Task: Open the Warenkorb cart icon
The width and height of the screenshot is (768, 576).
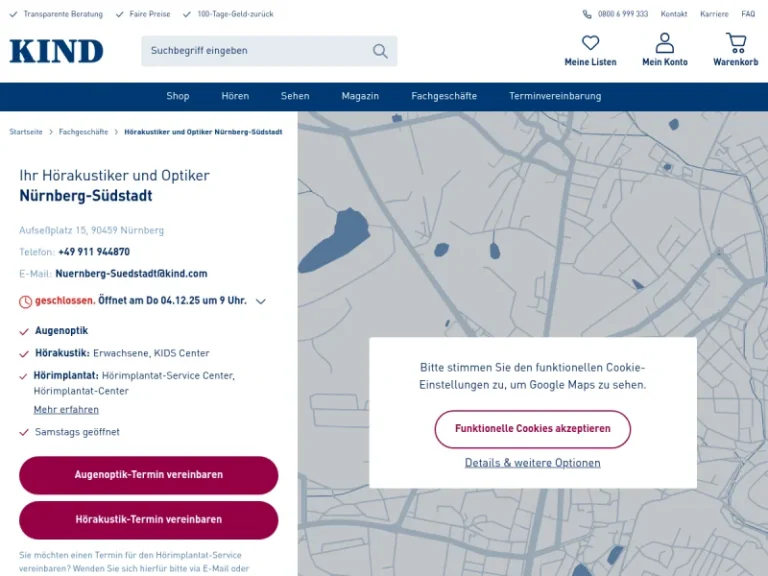Action: [736, 43]
